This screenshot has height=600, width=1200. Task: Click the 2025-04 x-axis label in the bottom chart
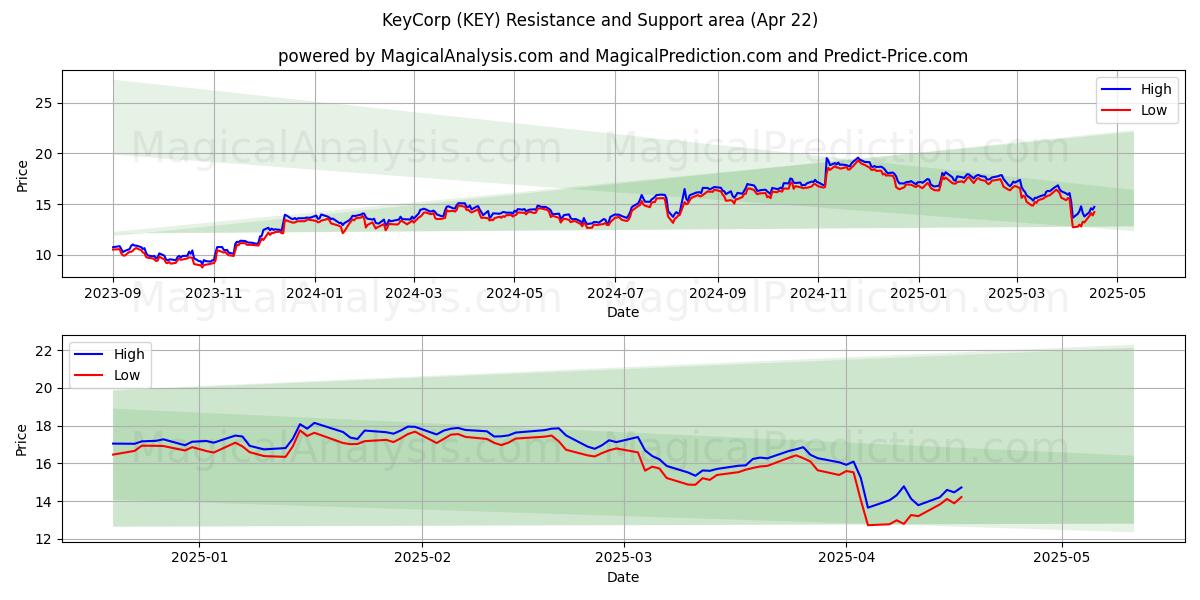847,558
